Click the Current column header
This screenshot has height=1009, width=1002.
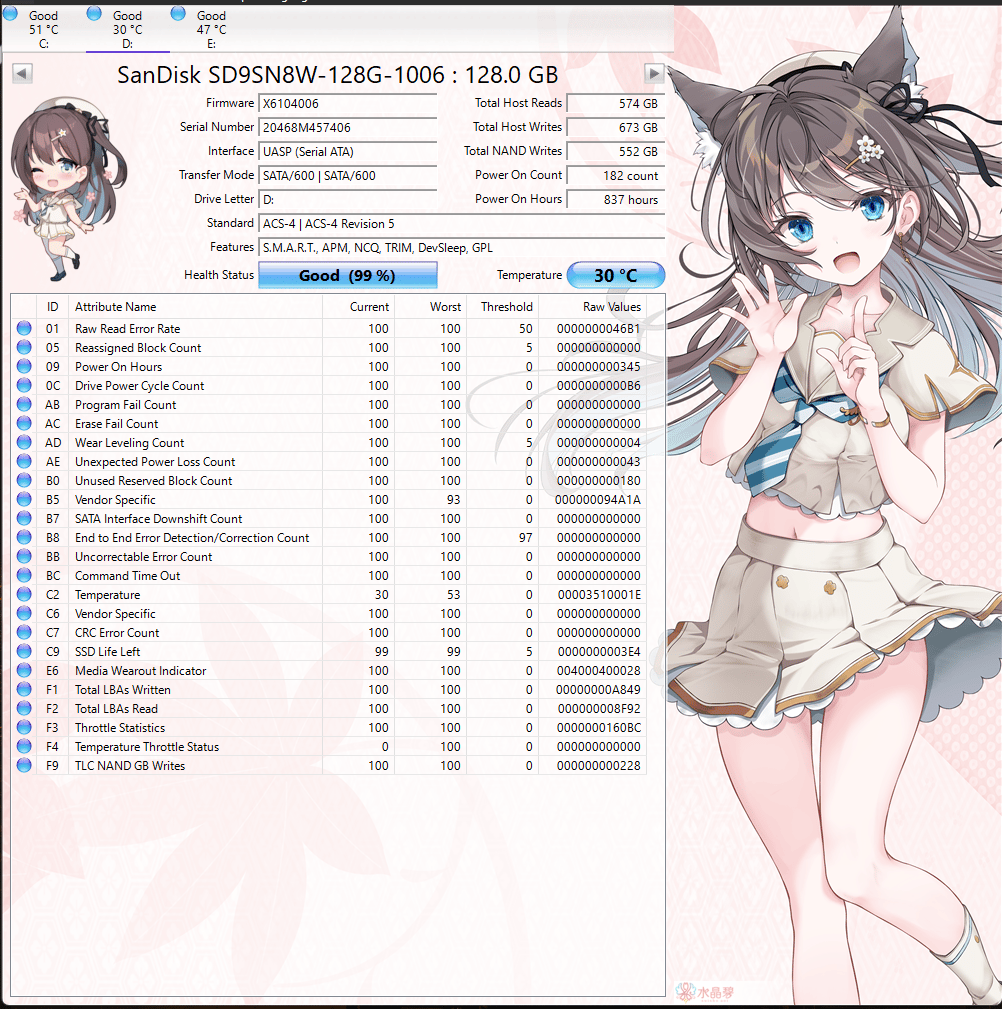point(358,307)
